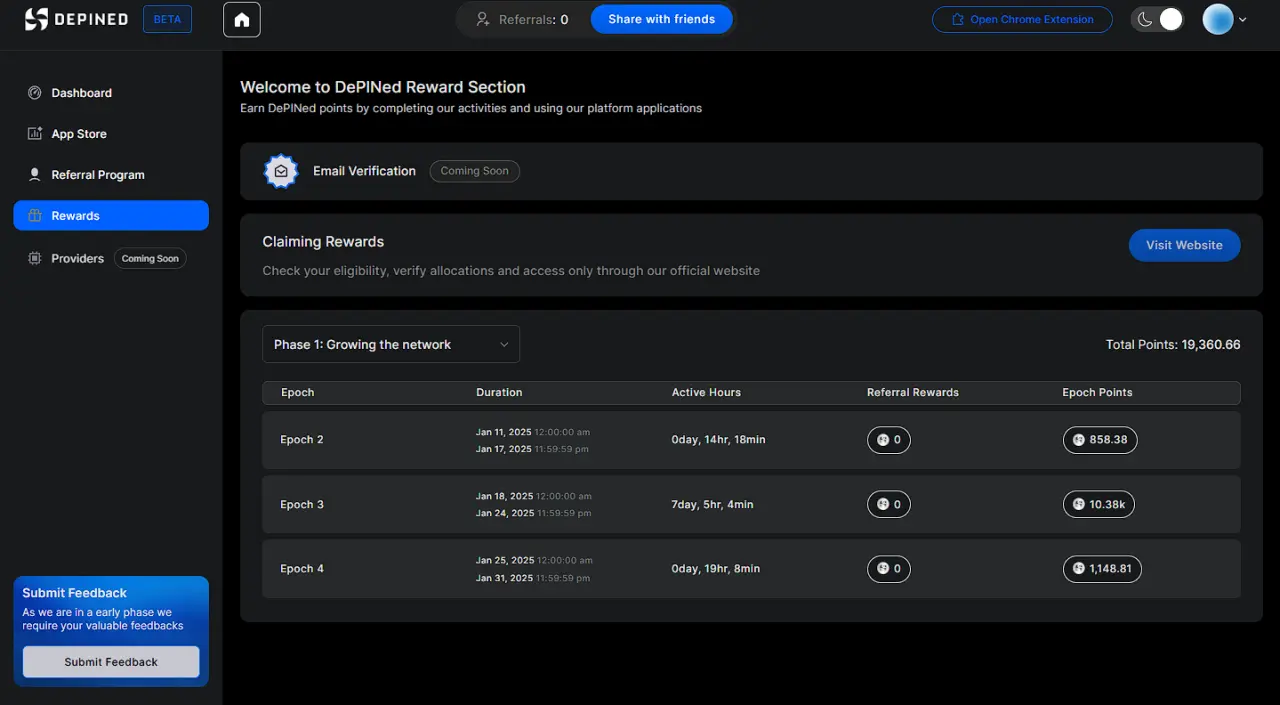
Task: Click the BETA badge
Action: (167, 19)
